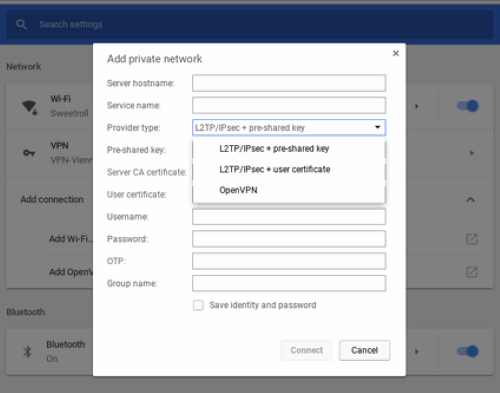Collapse the Add connection section
The height and width of the screenshot is (393, 500).
click(470, 200)
